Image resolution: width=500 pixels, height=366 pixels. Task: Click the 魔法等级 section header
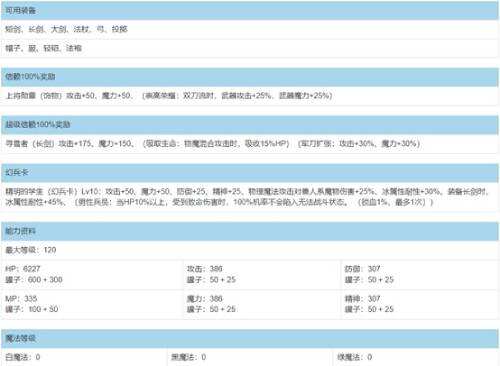click(x=250, y=339)
